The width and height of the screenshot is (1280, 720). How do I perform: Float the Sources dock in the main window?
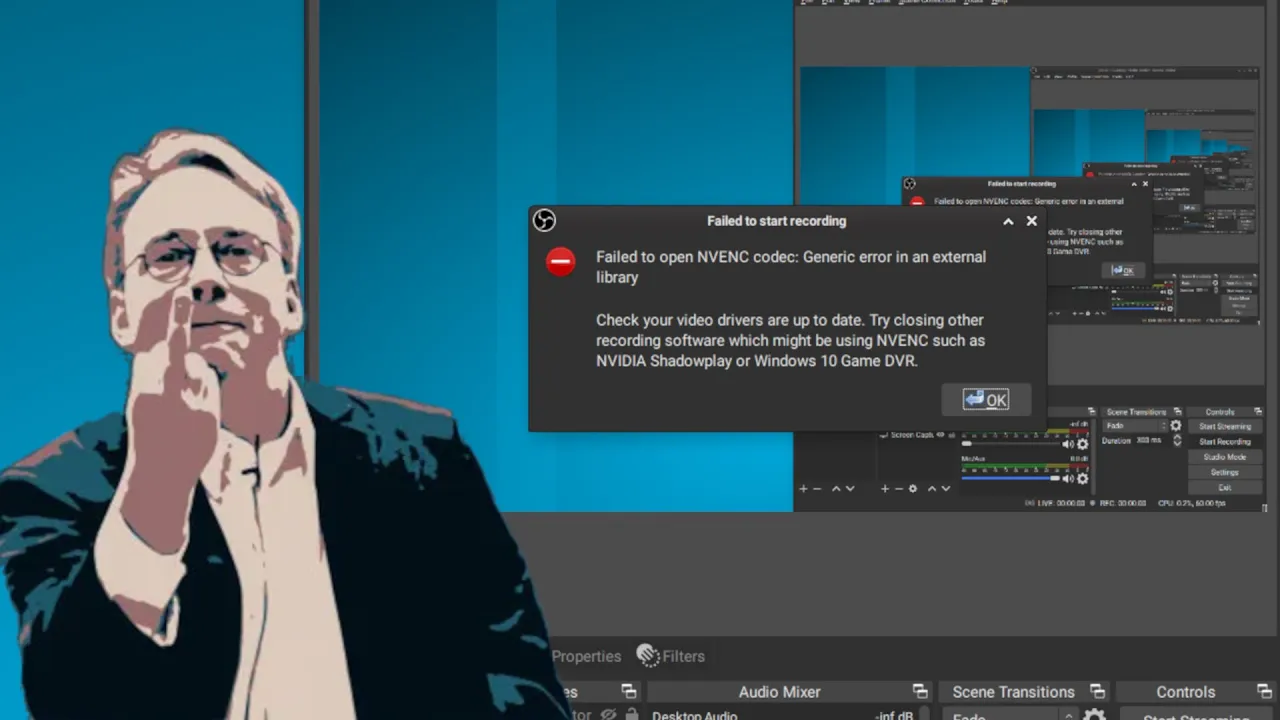[x=628, y=691]
